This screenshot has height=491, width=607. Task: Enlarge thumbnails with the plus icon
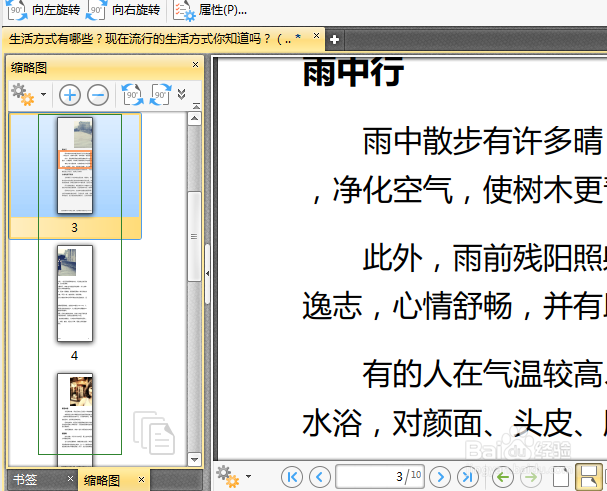pyautogui.click(x=70, y=95)
